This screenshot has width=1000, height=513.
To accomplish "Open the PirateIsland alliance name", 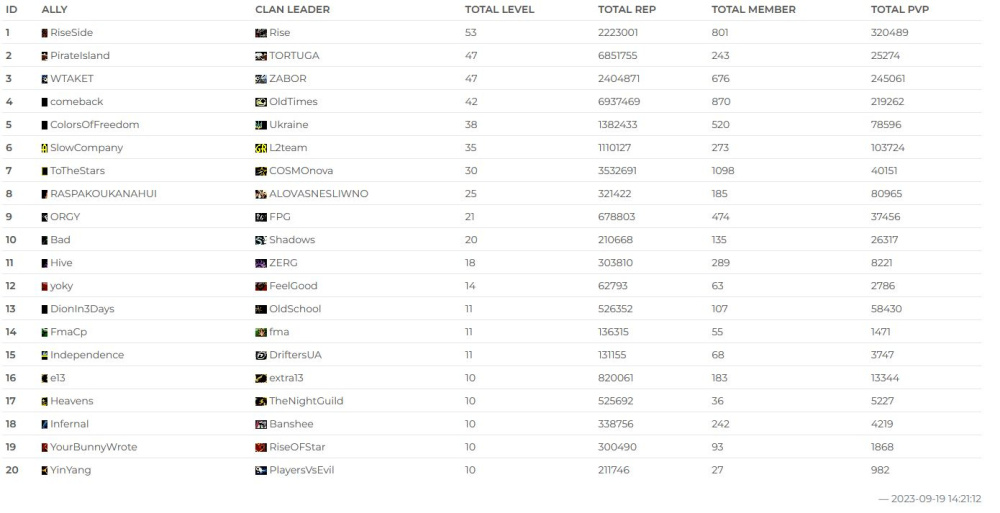I will (x=80, y=56).
